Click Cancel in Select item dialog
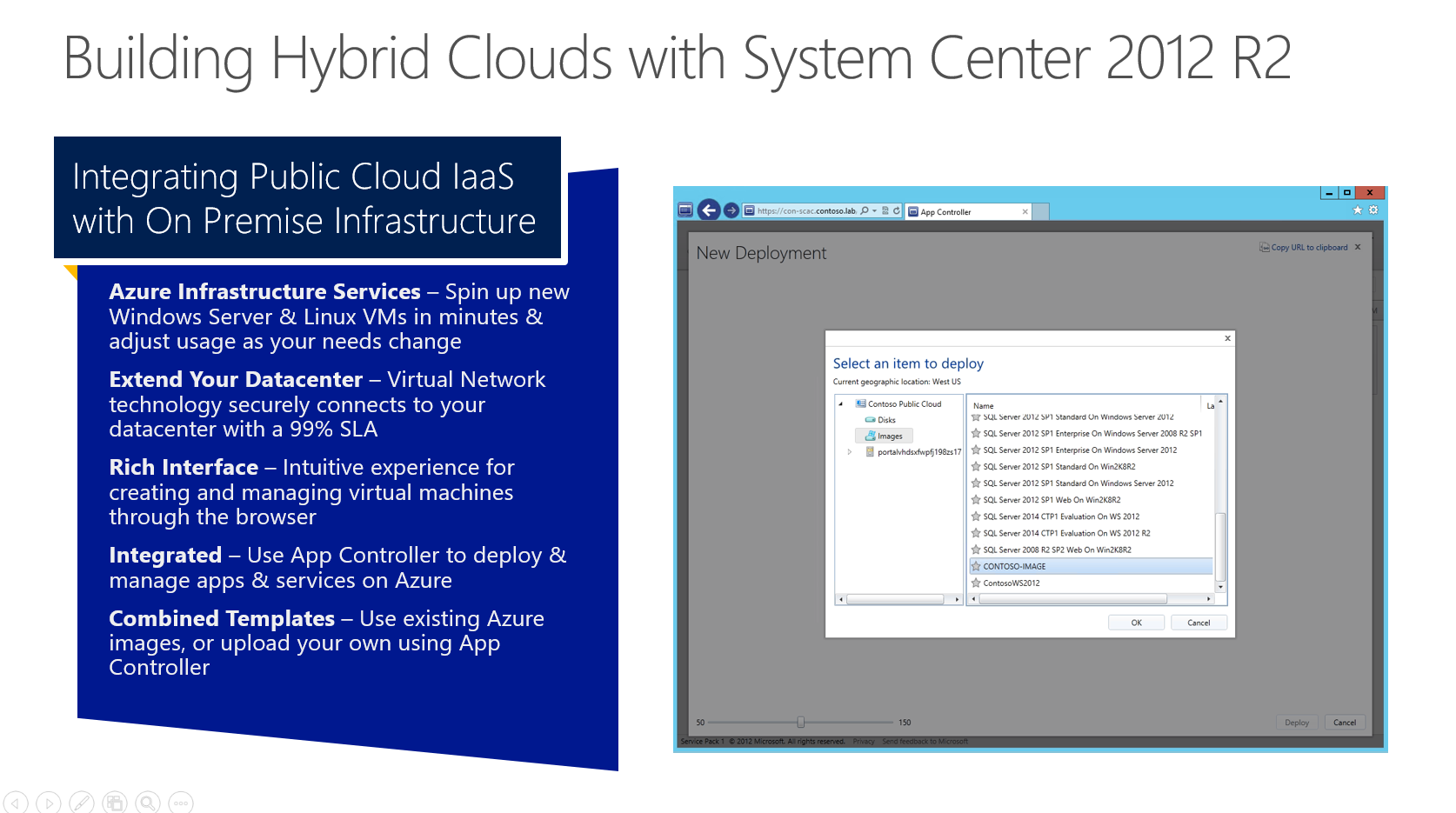This screenshot has width=1456, height=813. coord(1199,623)
